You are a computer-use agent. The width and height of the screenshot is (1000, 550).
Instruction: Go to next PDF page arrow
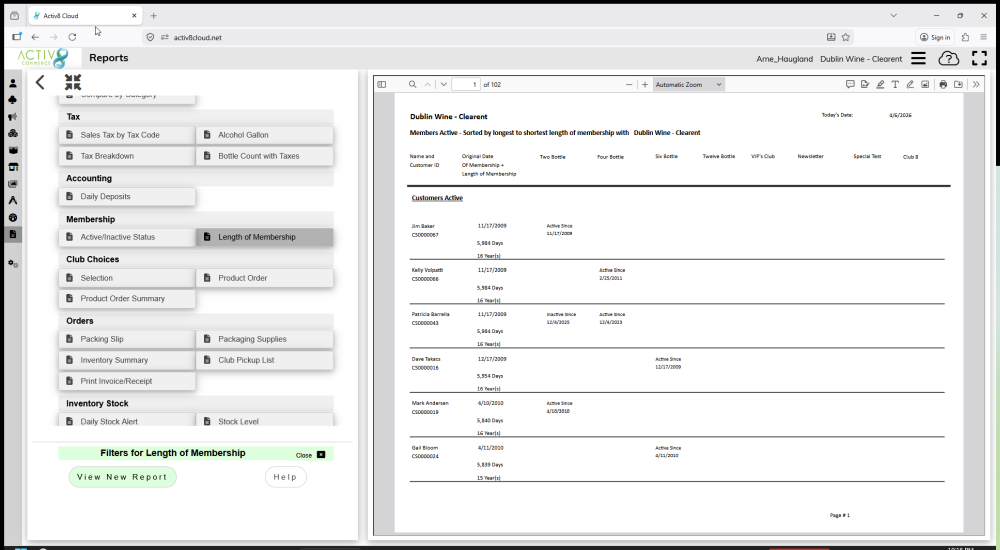443,84
